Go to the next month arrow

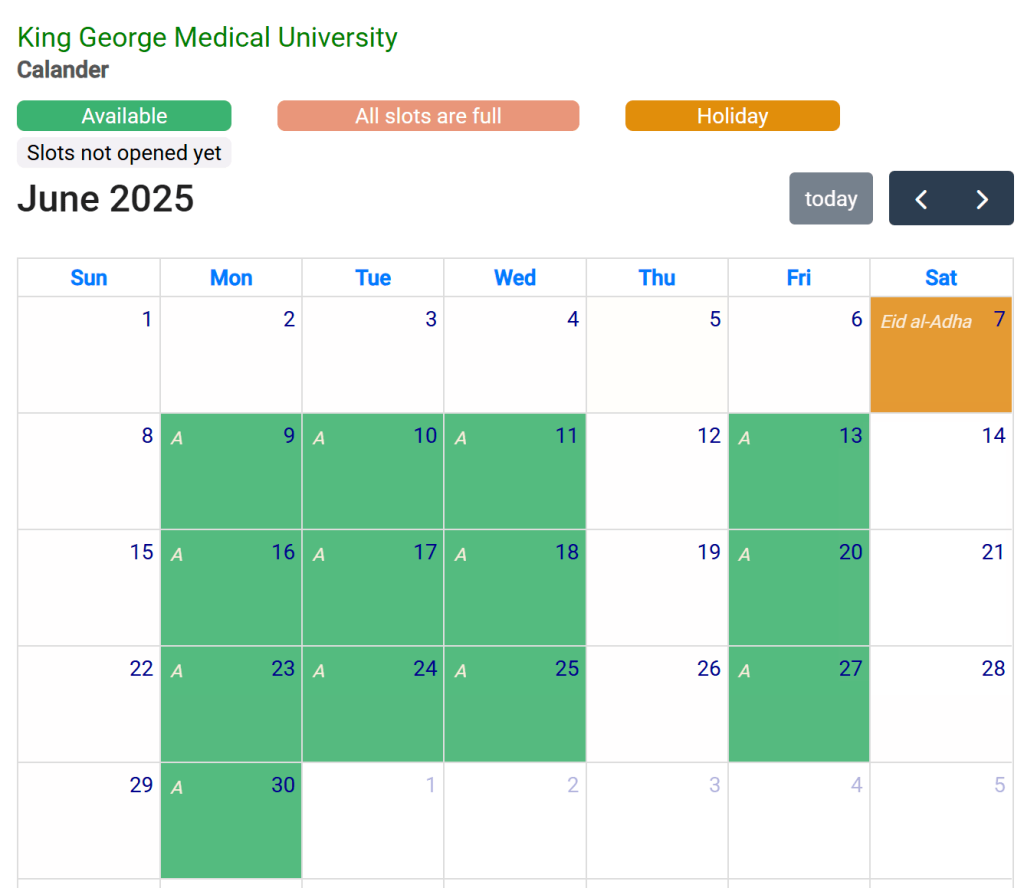(982, 199)
